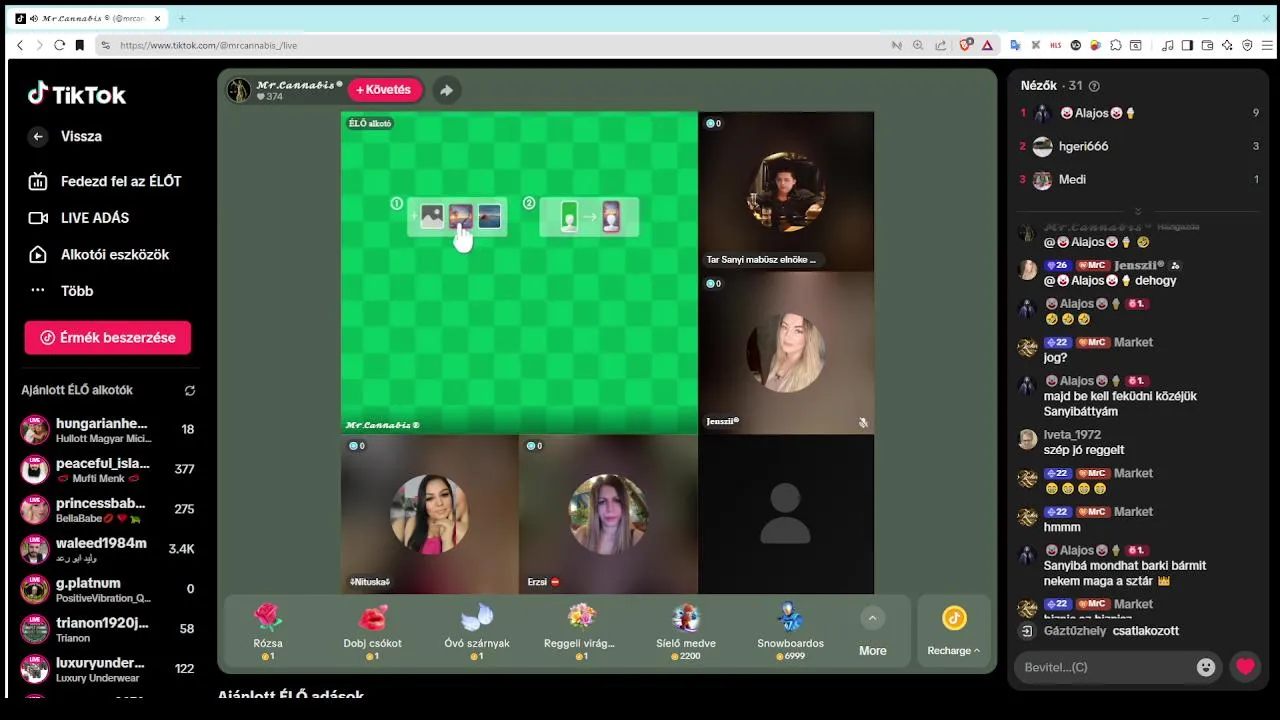Screen dimensions: 1280x720
Task: Open Fedezd fel az ÉLŐT
Action: click(105, 181)
